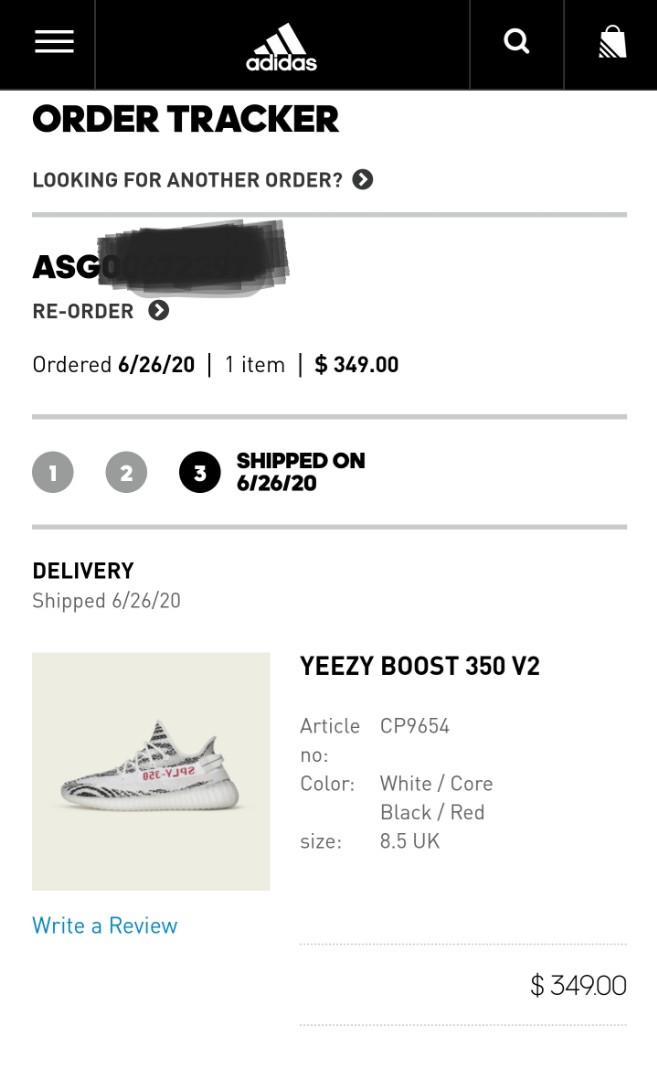Click the arrow next to LOOKING FOR ANOTHER ORDER
This screenshot has width=657, height=1080.
[364, 179]
